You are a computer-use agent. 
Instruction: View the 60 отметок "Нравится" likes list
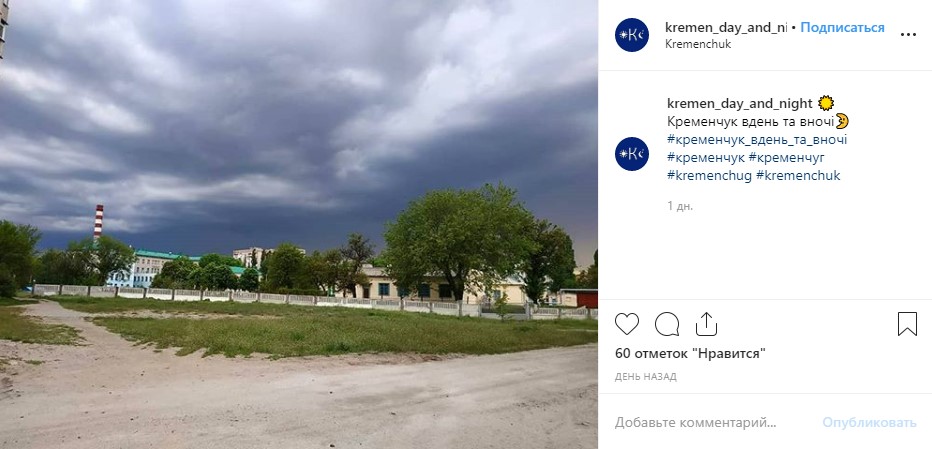click(x=690, y=354)
